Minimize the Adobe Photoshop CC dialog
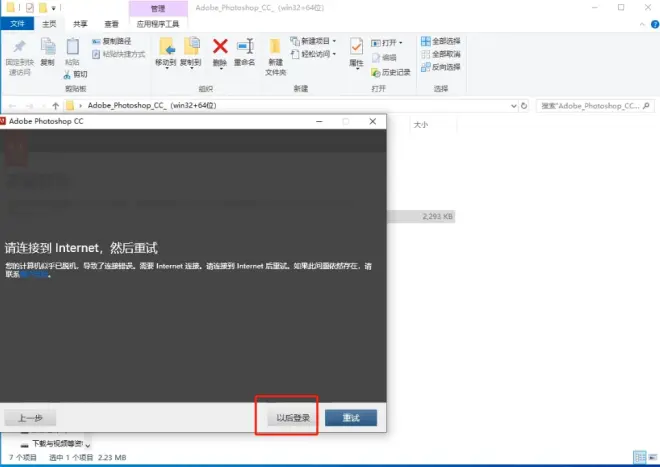This screenshot has width=660, height=467. (x=319, y=121)
